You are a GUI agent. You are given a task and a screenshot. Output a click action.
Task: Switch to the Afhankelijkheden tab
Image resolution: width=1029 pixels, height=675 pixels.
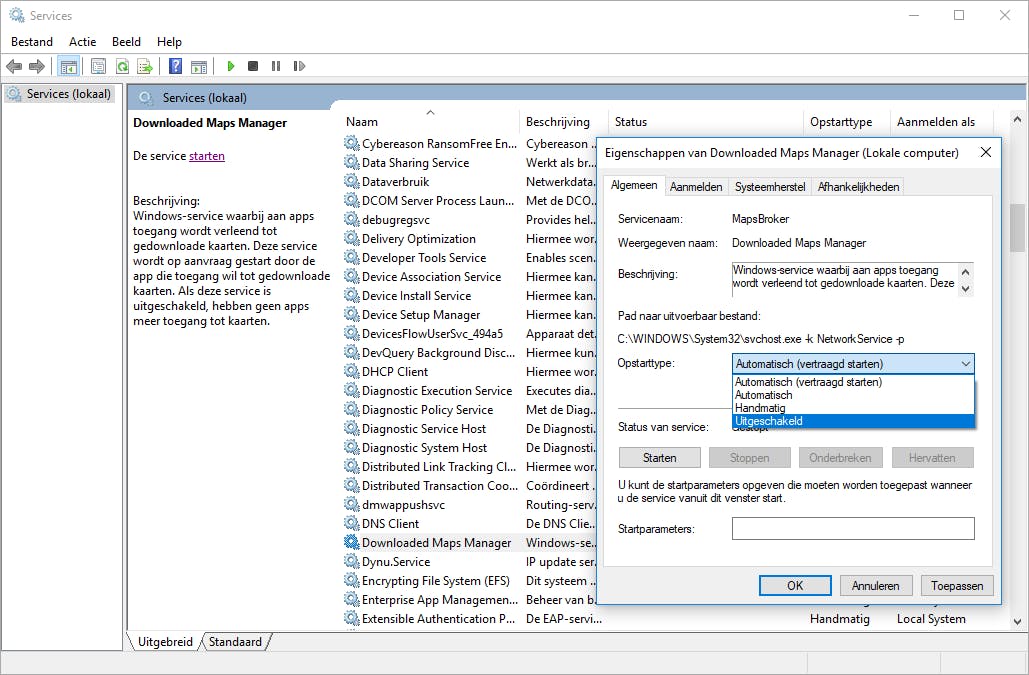[x=858, y=187]
